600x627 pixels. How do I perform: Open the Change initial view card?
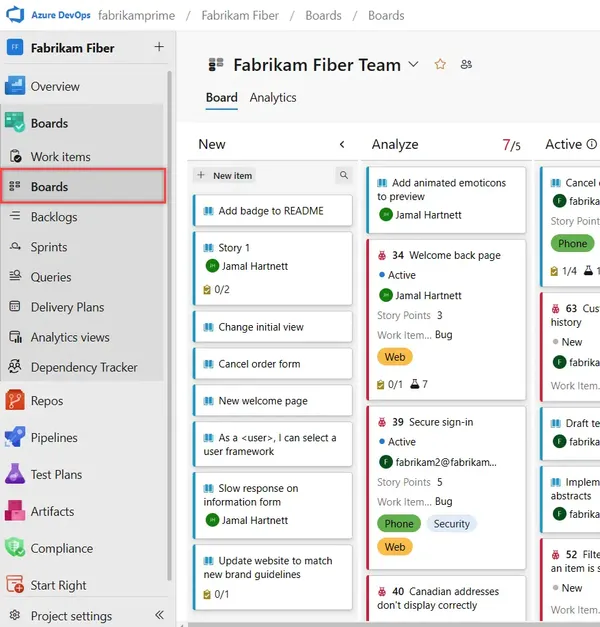click(273, 327)
